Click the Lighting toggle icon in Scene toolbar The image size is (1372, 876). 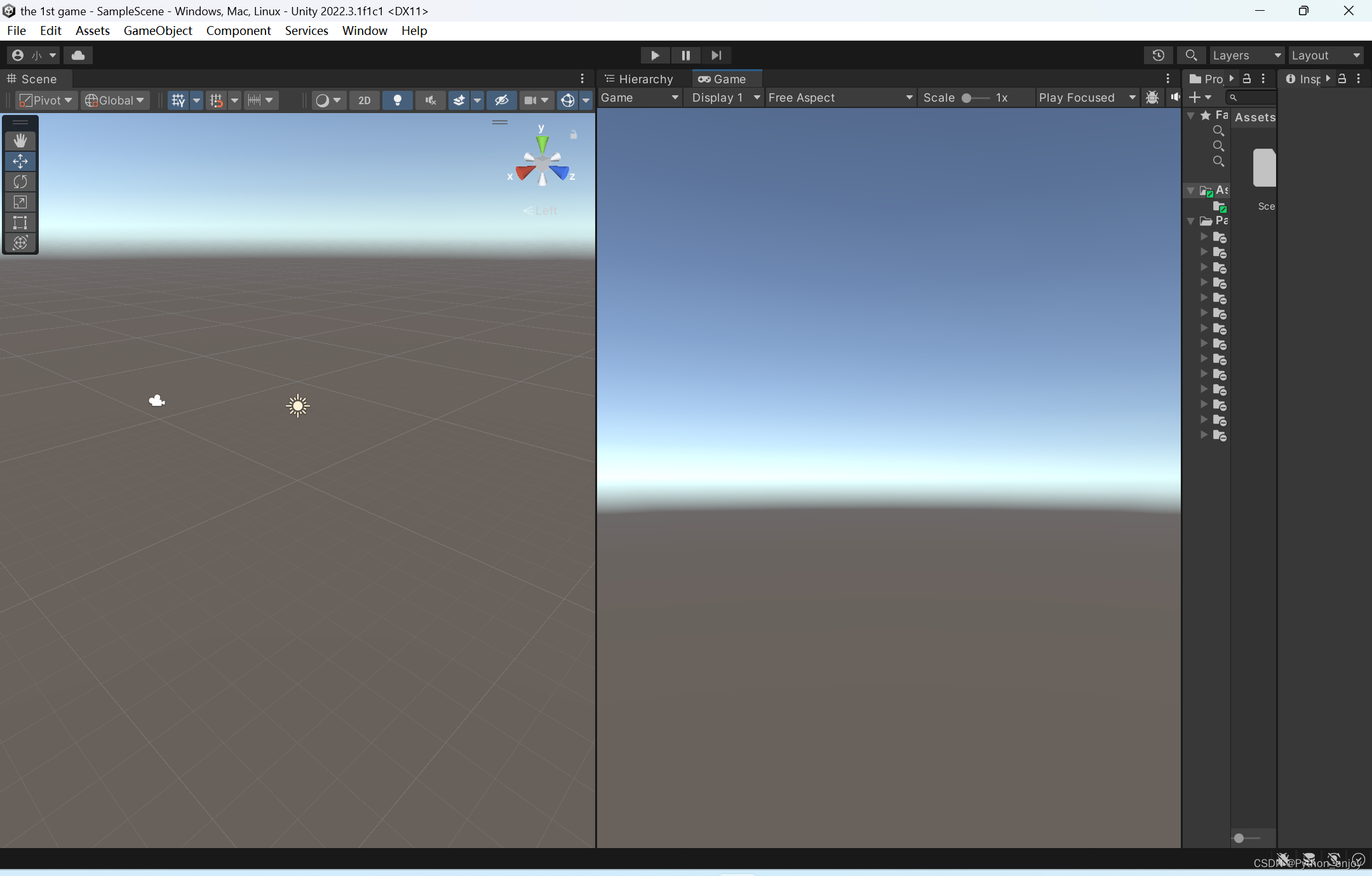pos(397,100)
